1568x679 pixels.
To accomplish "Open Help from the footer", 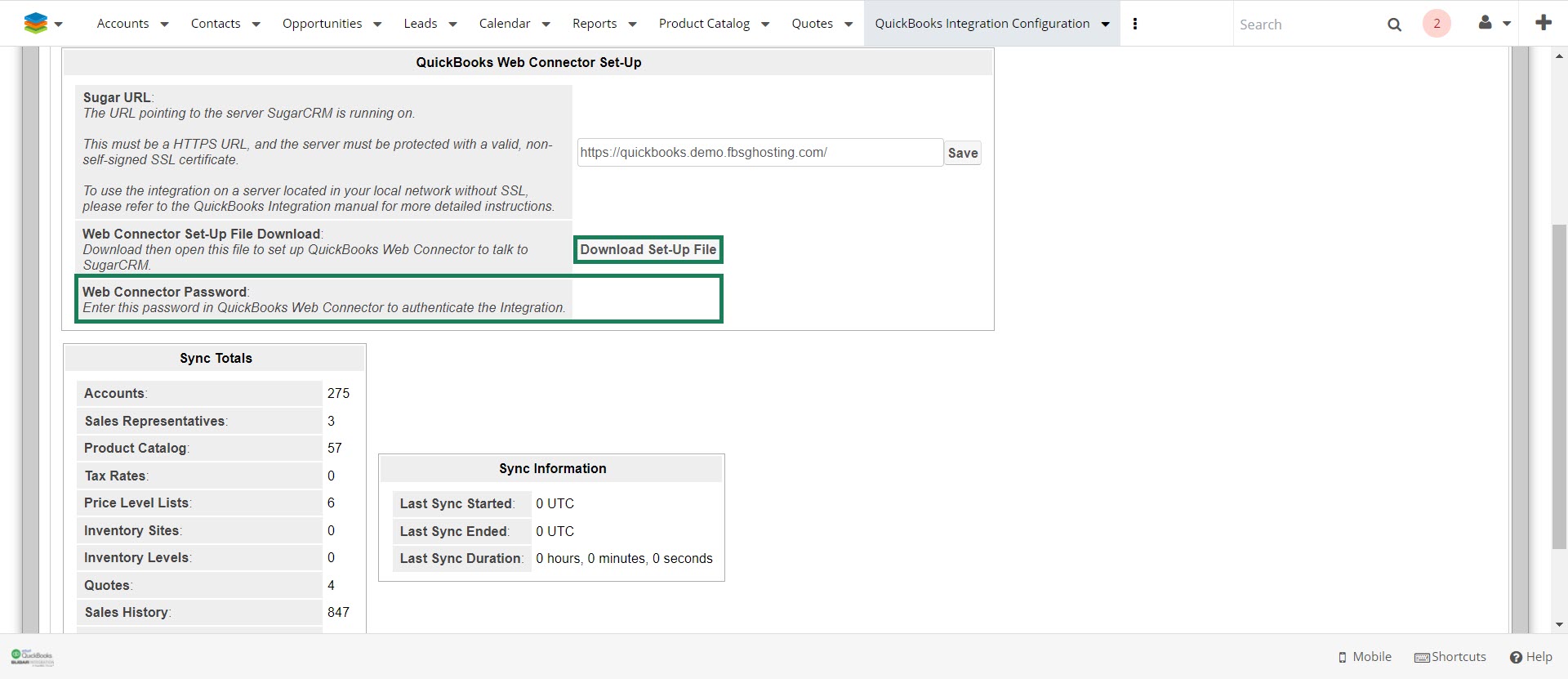I will click(x=1530, y=657).
